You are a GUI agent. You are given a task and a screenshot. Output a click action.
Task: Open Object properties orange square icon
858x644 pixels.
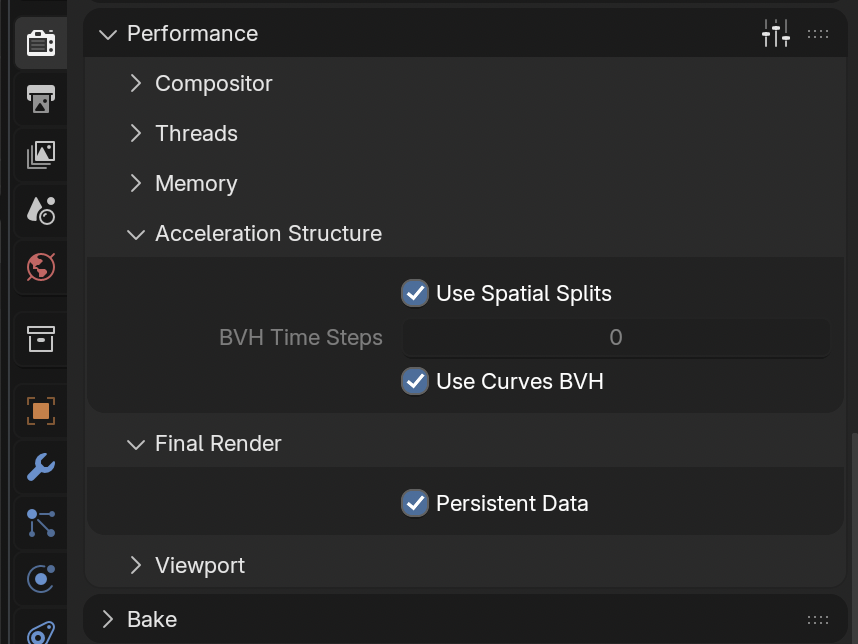(x=41, y=411)
